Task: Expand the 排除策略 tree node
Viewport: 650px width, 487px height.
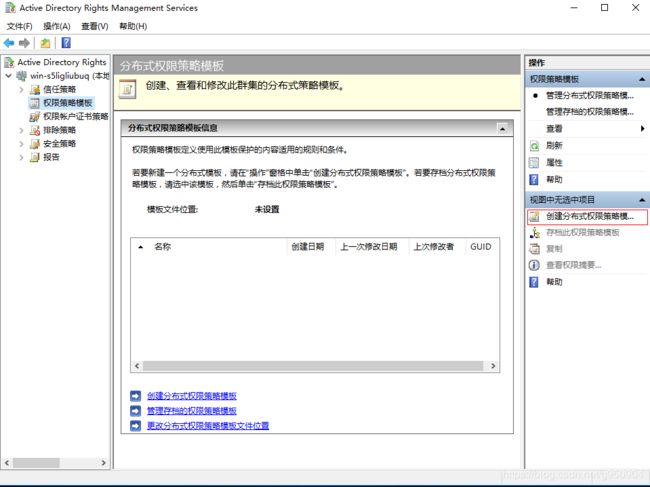Action: [21, 130]
